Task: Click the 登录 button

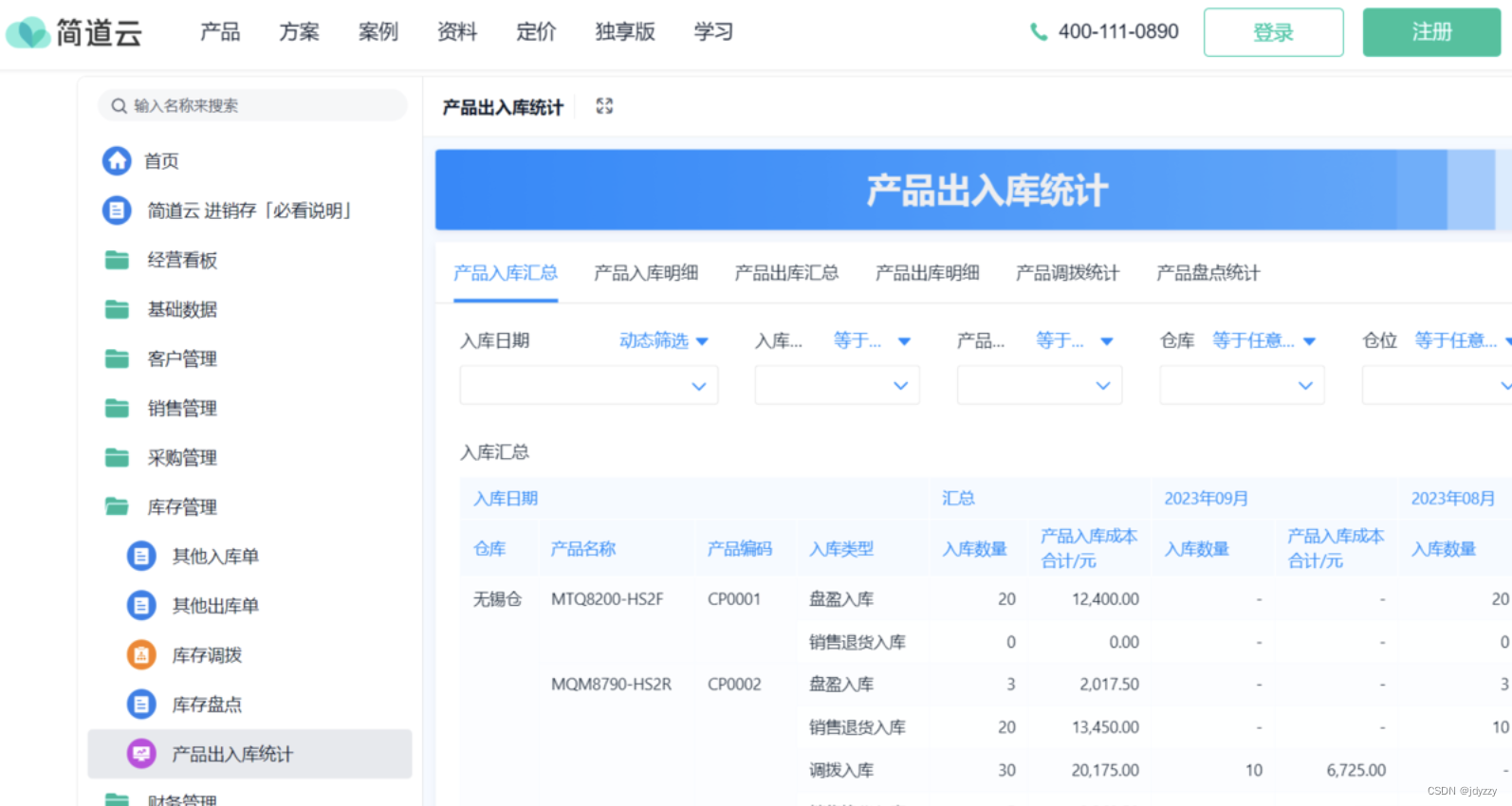Action: (x=1273, y=32)
